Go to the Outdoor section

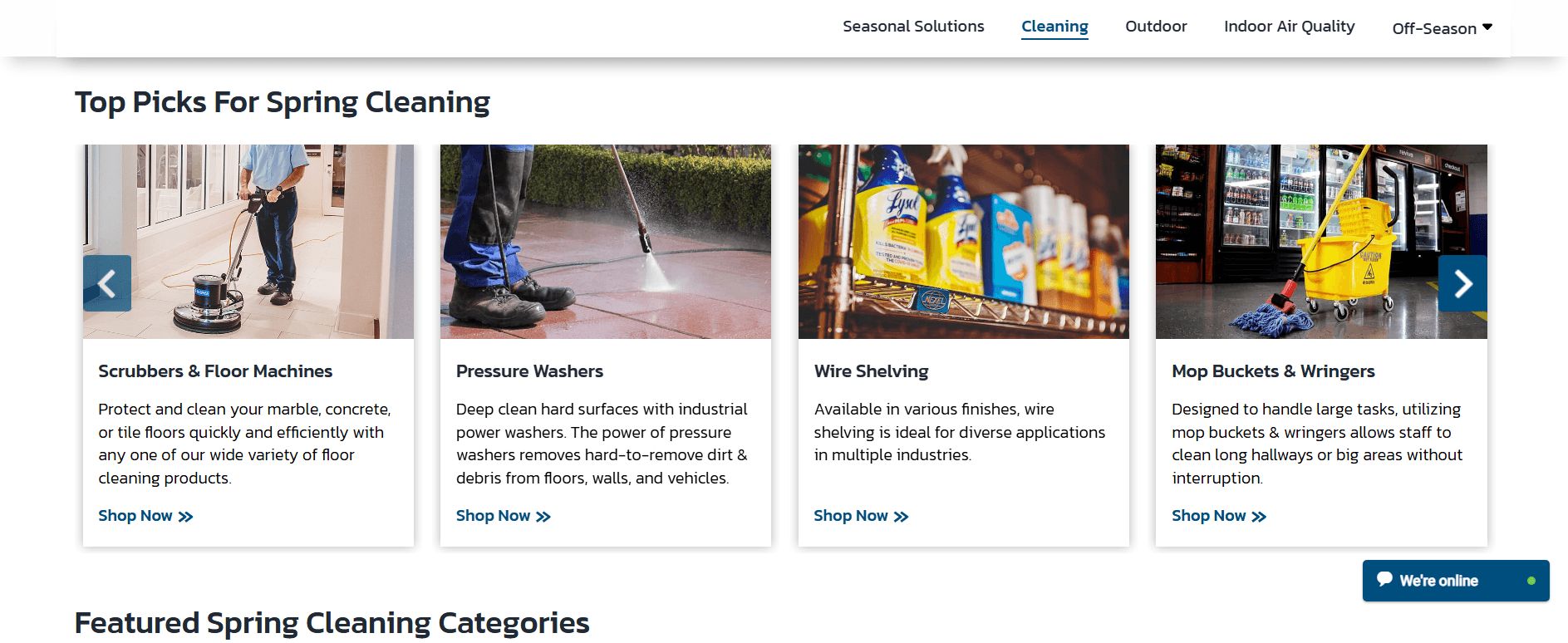[x=1156, y=27]
